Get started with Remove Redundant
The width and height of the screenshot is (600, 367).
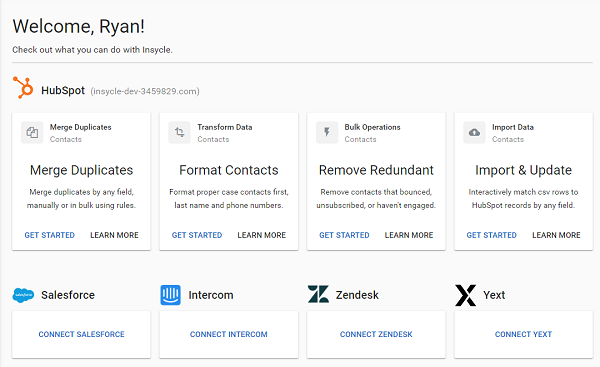point(344,235)
